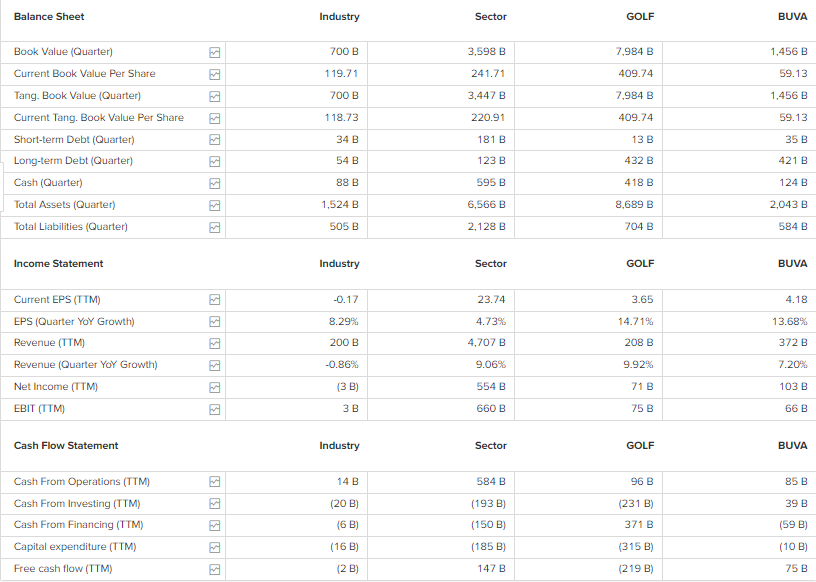
Task: Click chart icon for Revenue (TTM)
Action: coord(214,343)
